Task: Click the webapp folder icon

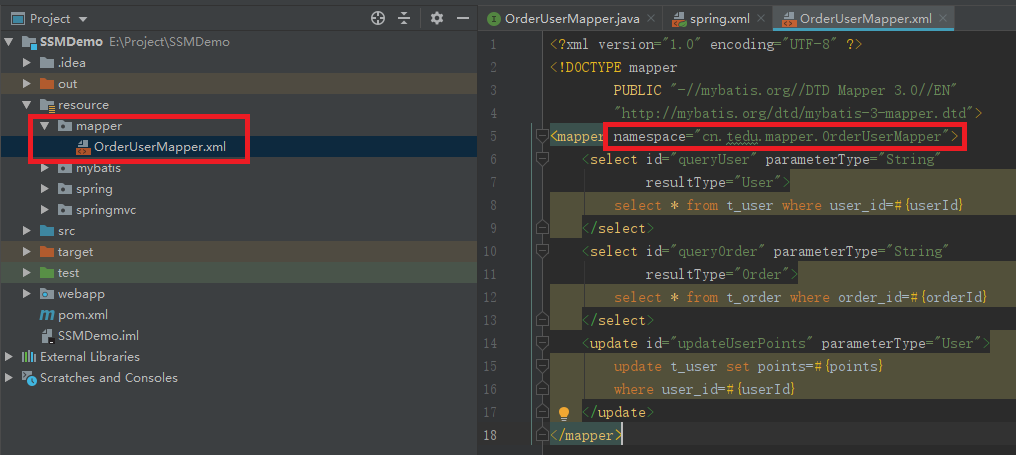Action: 47,294
